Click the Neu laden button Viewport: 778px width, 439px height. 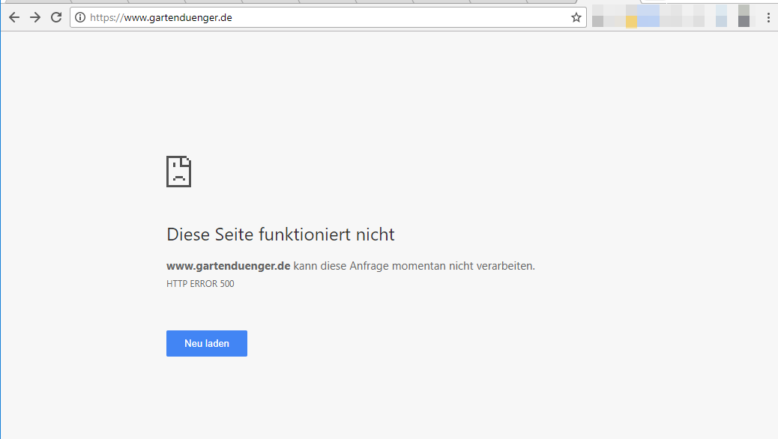[x=206, y=343]
